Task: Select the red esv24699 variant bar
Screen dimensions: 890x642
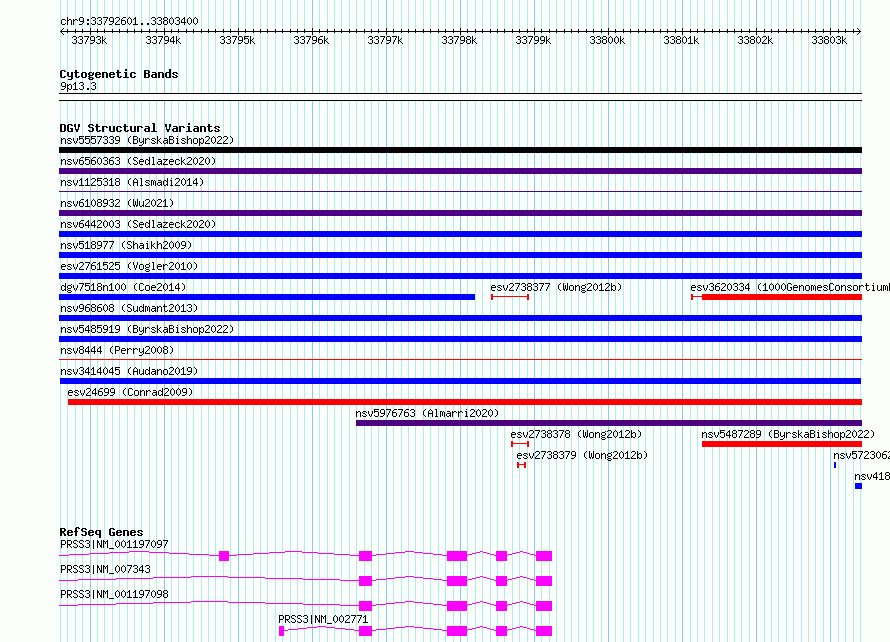Action: tap(465, 402)
